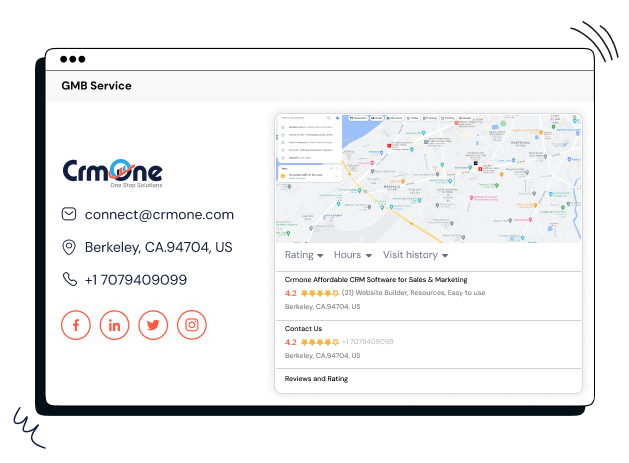629x463 pixels.
Task: Click Berkeley, CA.94704, US address beside pin
Action: [158, 247]
